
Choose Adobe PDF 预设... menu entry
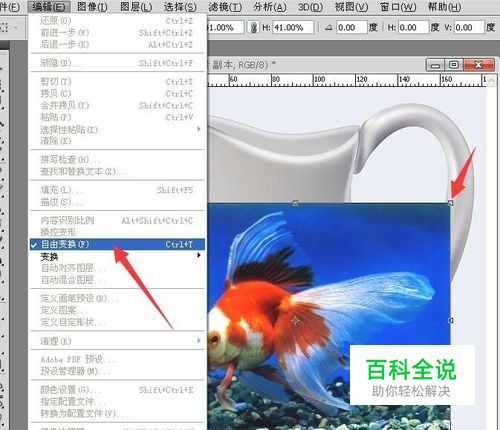(x=117, y=359)
